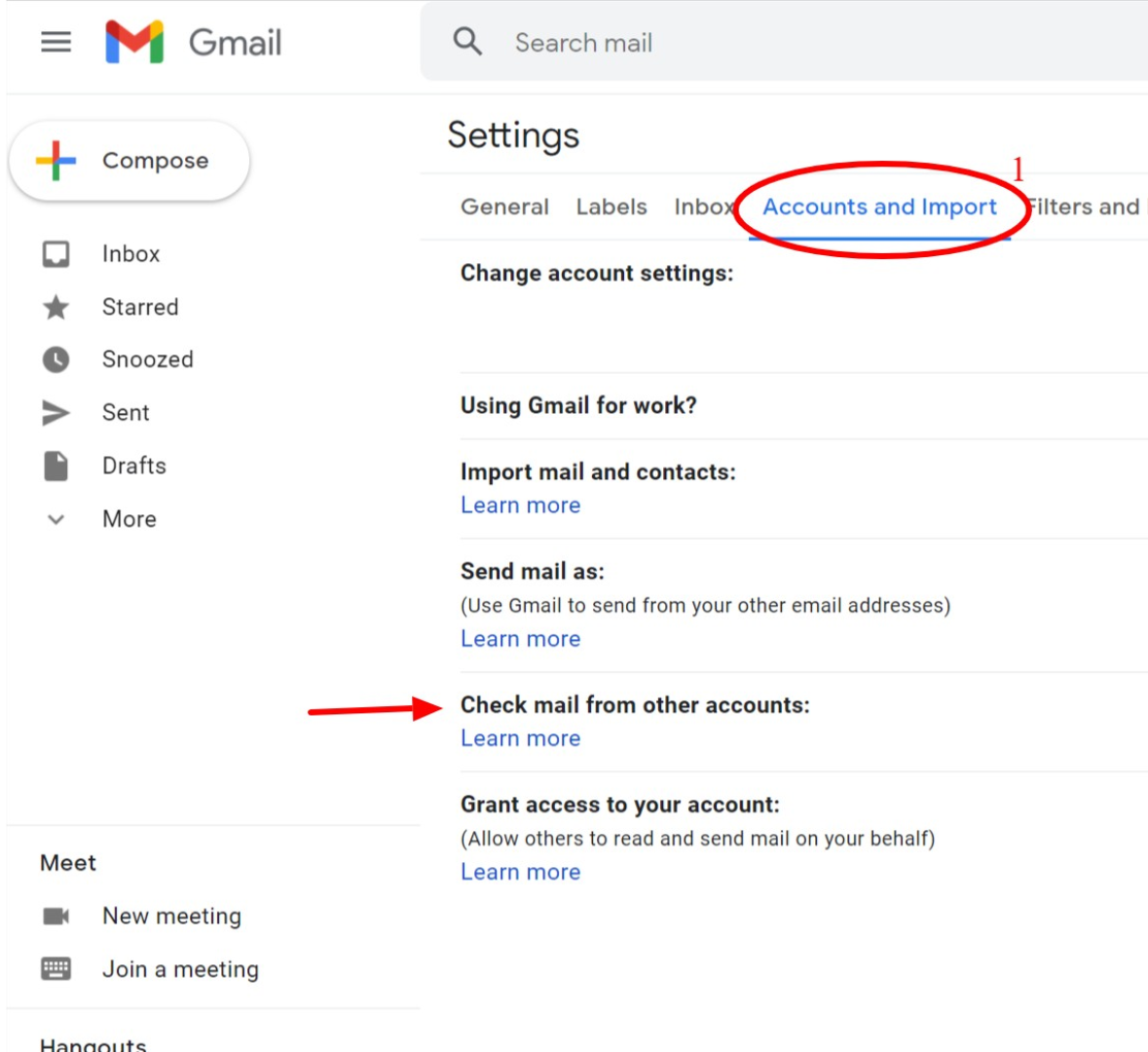Screen dimensions: 1148x1052
Task: Select Join a meeting
Action: (180, 969)
